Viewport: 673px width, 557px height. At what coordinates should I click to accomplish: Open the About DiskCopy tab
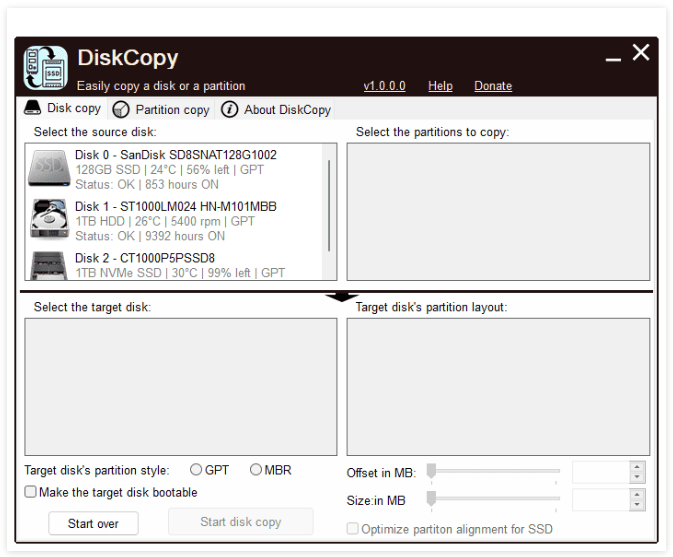(x=276, y=109)
